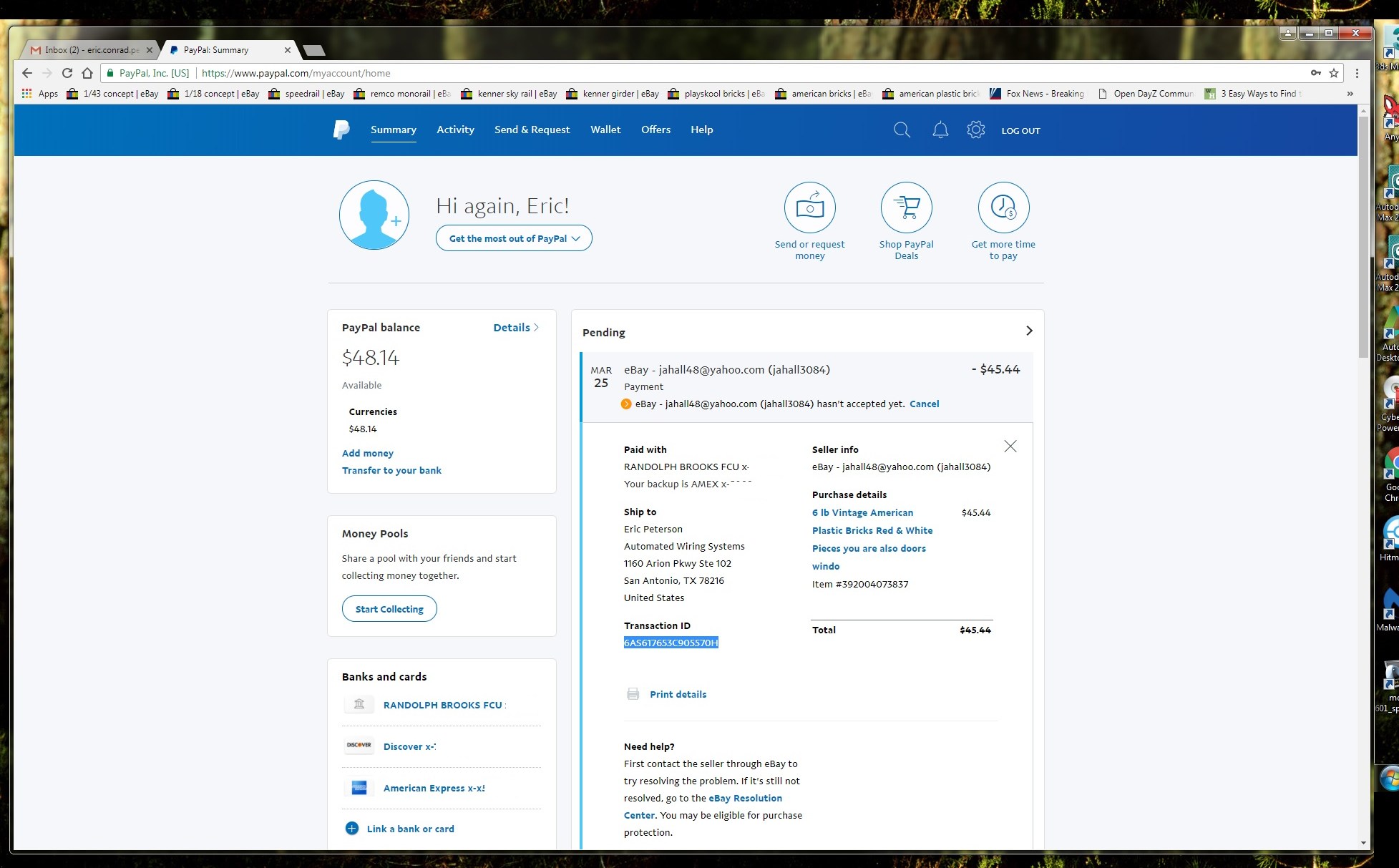1399x868 pixels.
Task: Close the transaction details panel
Action: click(1010, 447)
